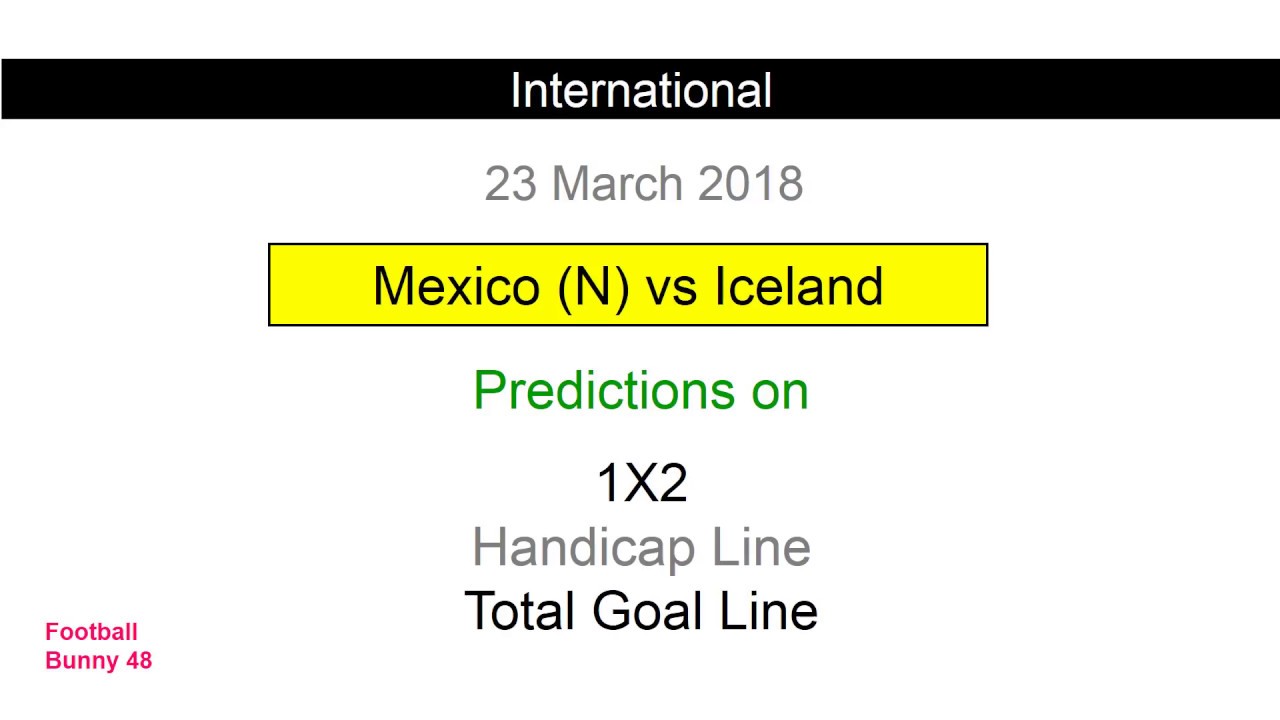Viewport: 1280px width, 720px height.
Task: Click the pink Football watermark word
Action: click(91, 632)
